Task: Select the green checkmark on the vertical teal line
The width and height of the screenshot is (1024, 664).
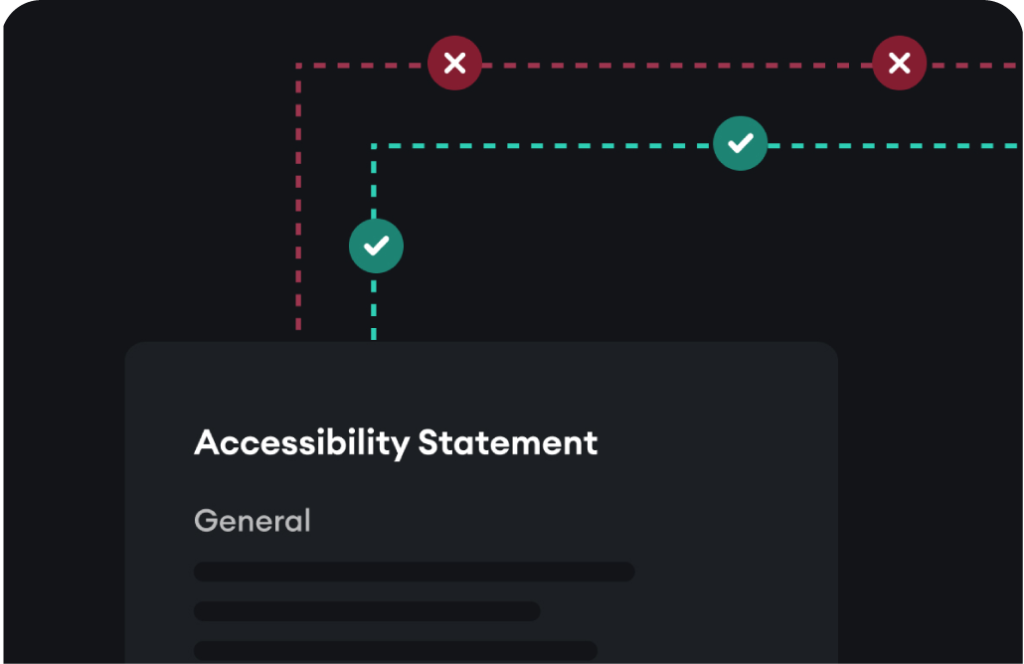Action: pos(376,246)
